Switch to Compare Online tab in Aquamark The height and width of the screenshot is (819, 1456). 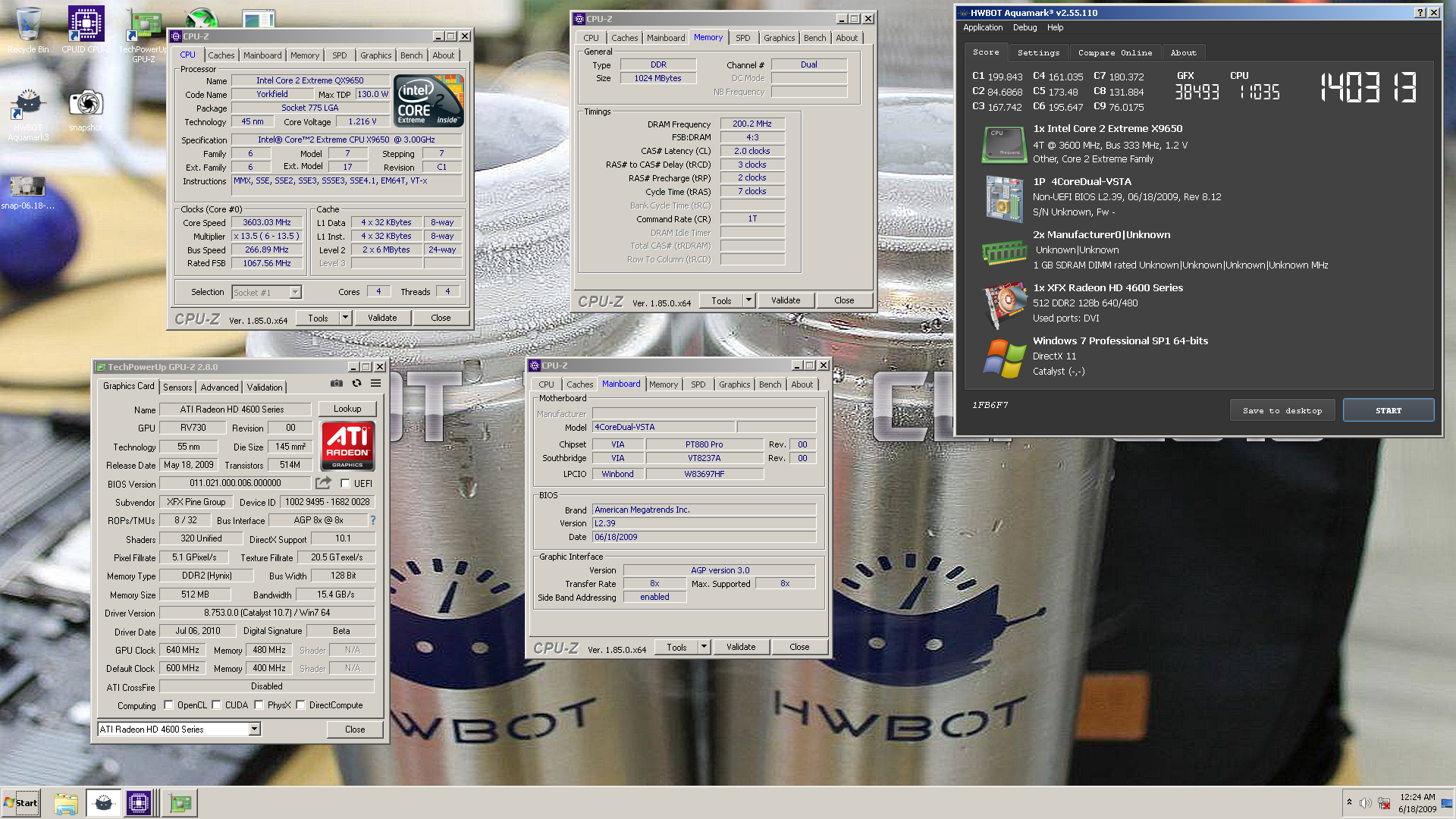pos(1115,52)
